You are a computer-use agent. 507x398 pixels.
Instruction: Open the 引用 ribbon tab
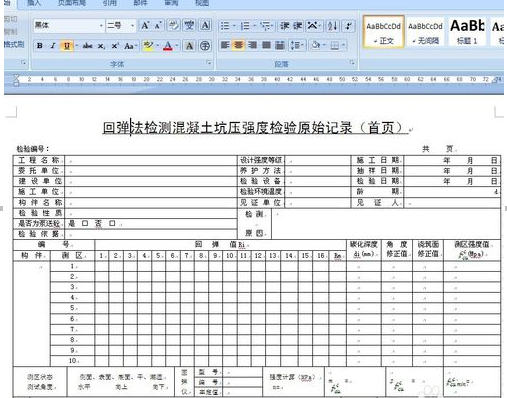[x=109, y=3]
